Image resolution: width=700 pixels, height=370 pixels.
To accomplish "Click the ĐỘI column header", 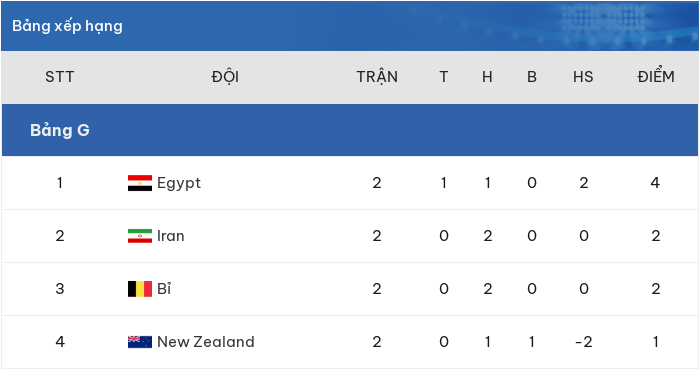I will [225, 77].
